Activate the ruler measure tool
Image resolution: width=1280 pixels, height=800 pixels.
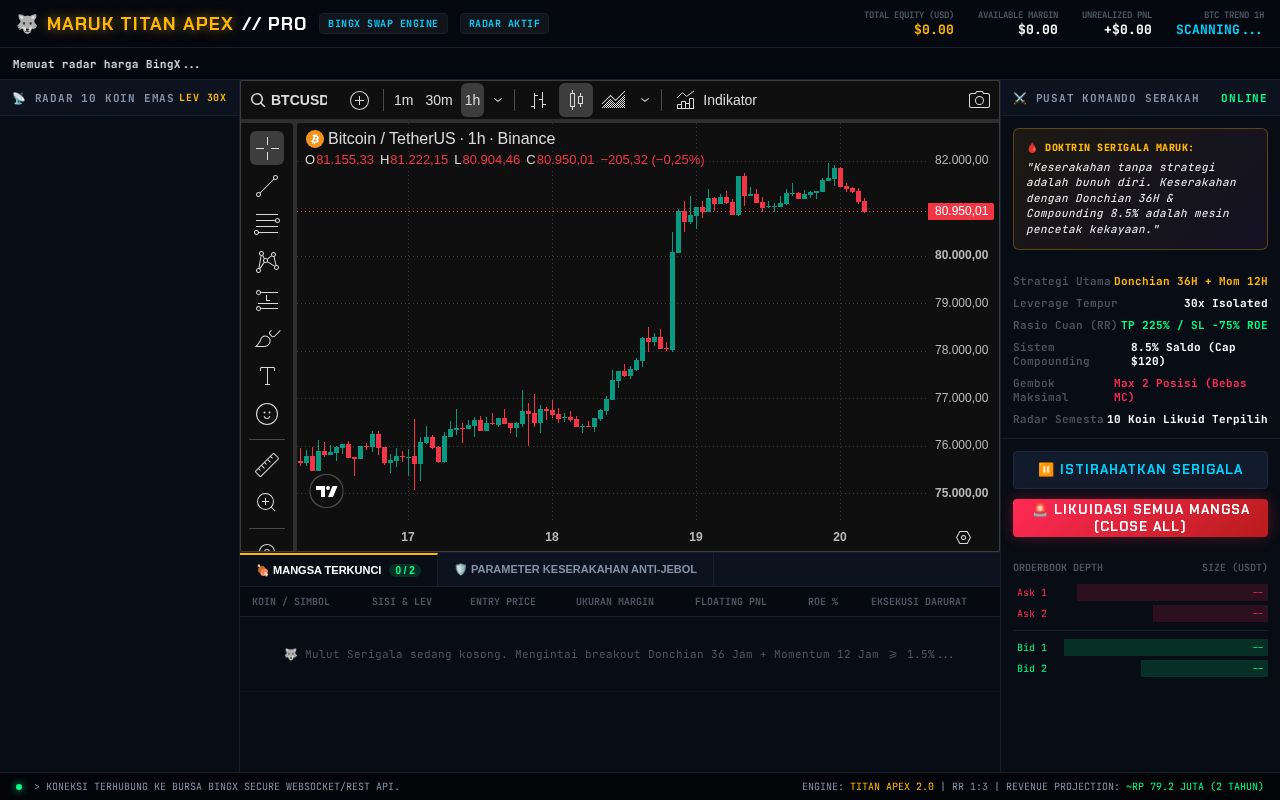pyautogui.click(x=267, y=464)
